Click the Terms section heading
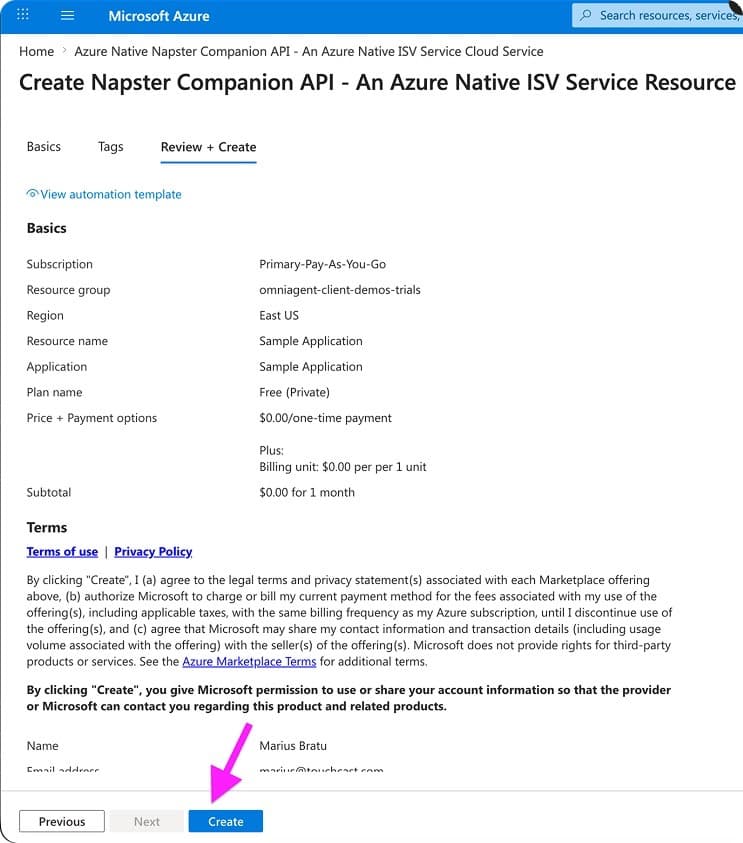Screen dimensions: 743x843 [47, 527]
